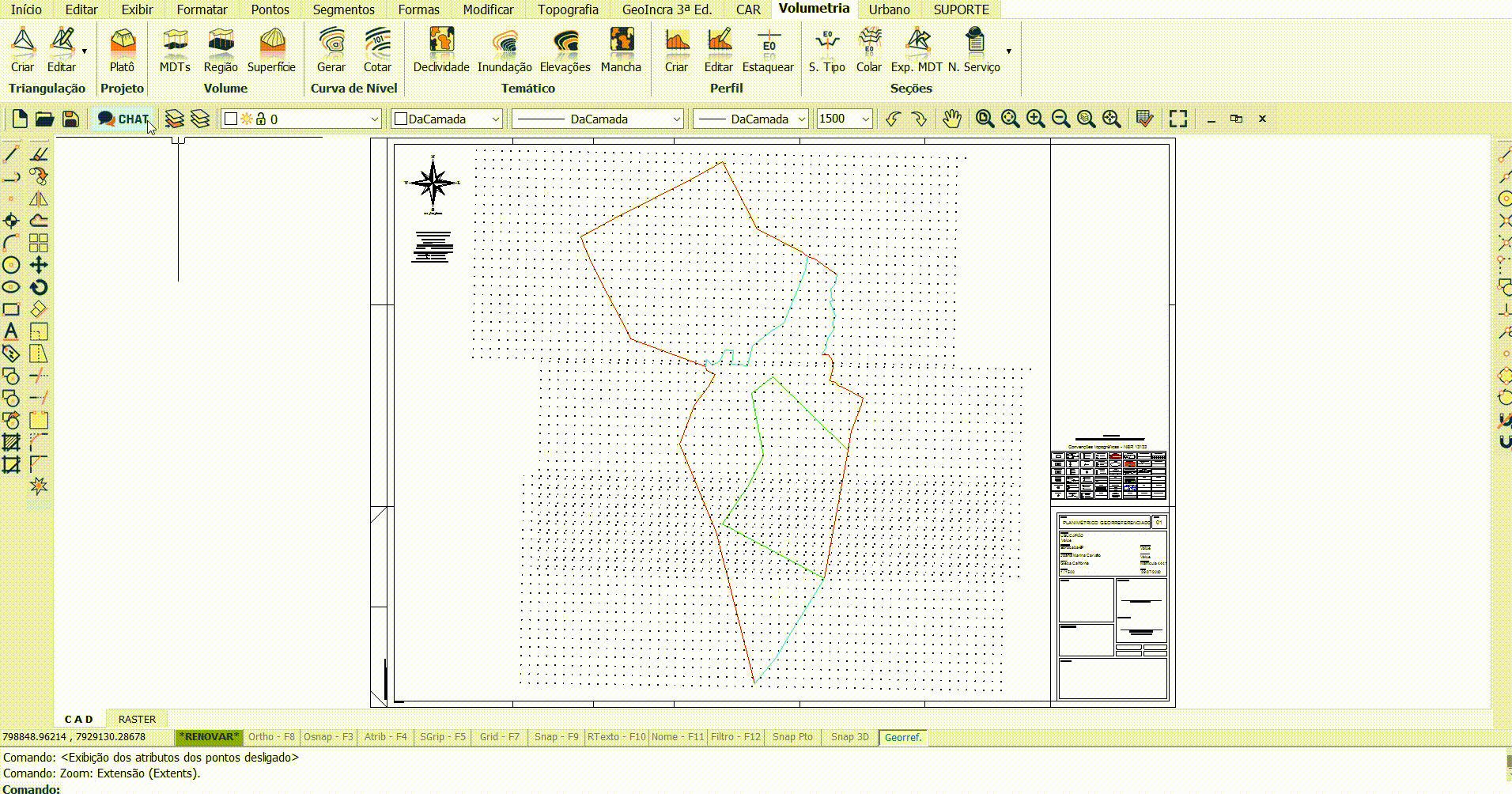Screen dimensions: 1512x794
Task: Click the DaCamada color swatch box
Action: click(401, 119)
